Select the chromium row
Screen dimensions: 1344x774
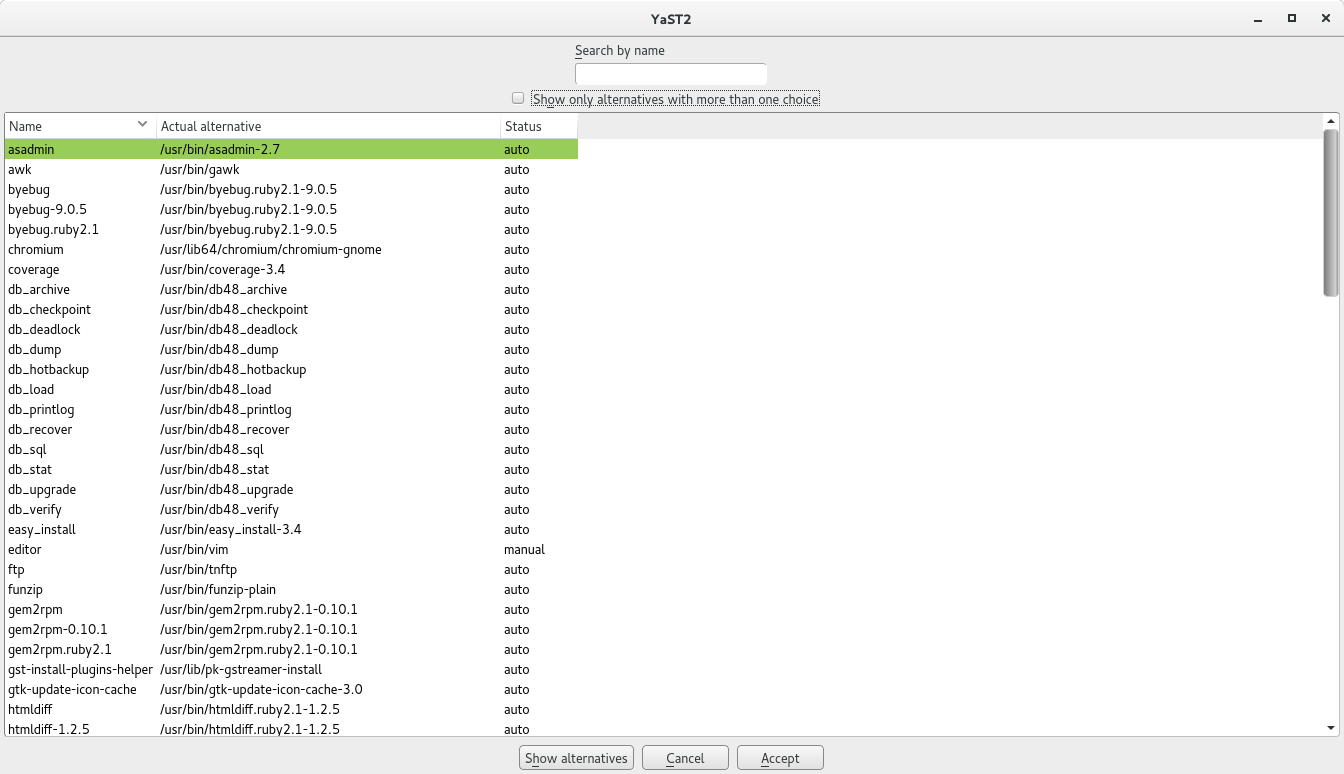point(291,249)
